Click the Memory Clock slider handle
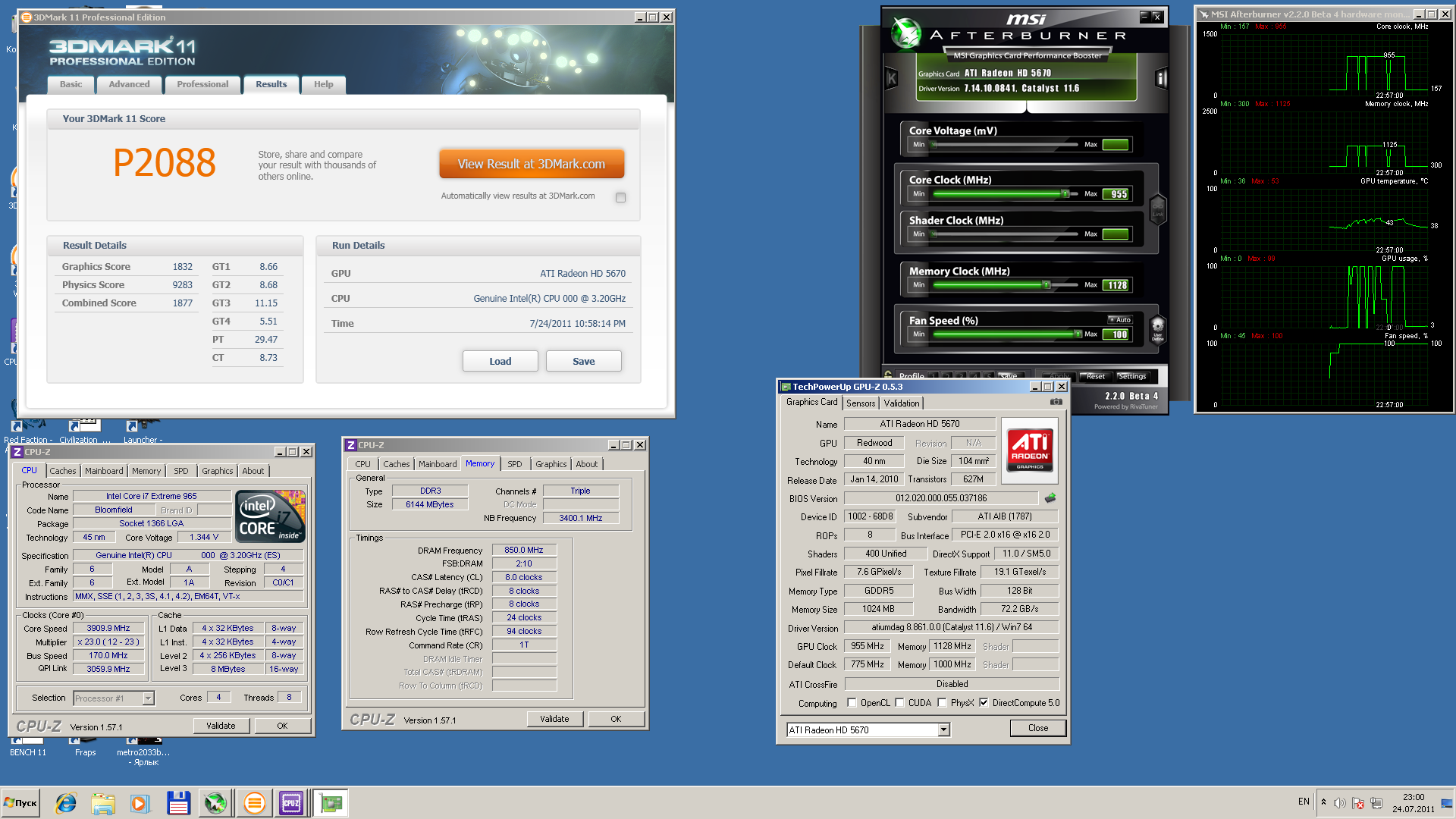 point(1046,285)
